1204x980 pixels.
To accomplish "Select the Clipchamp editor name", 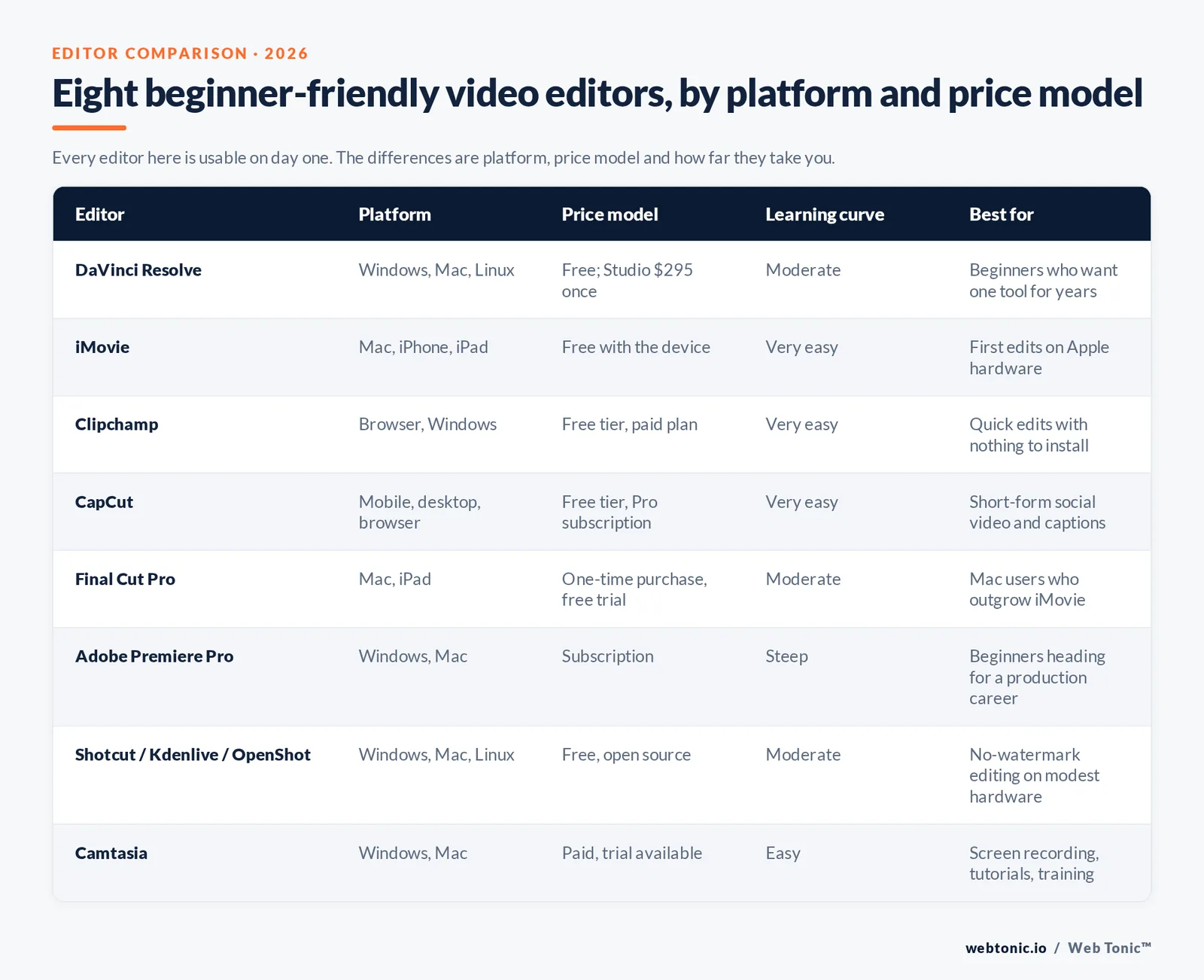I will 117,425.
